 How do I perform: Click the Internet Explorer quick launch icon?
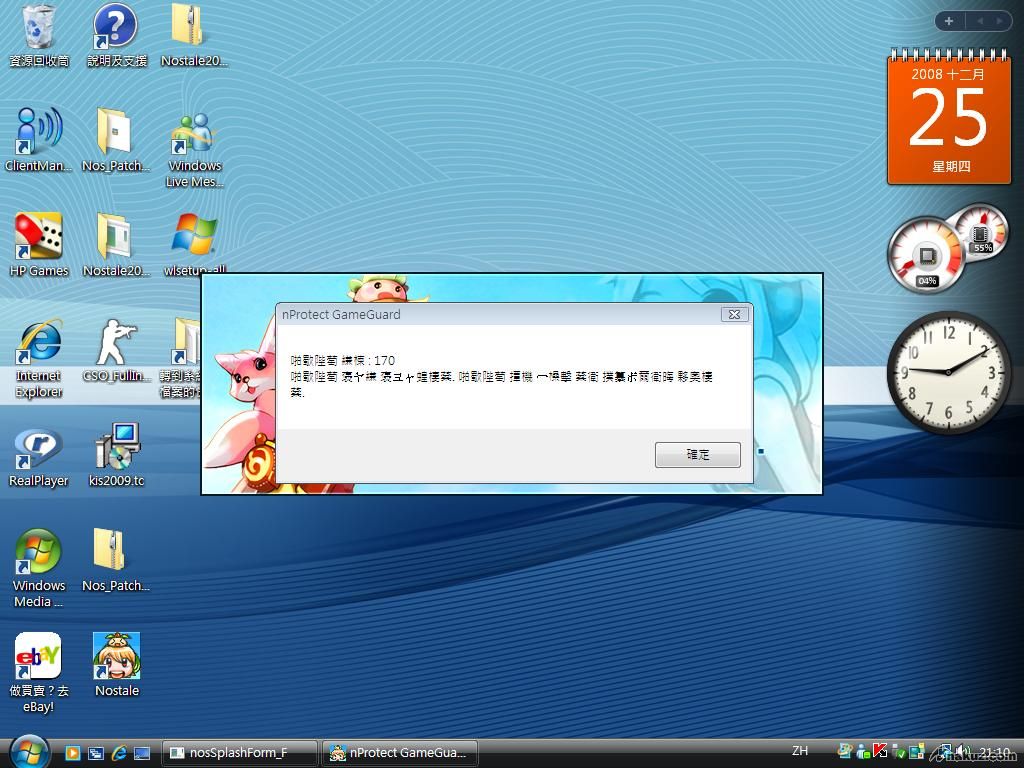(x=119, y=753)
